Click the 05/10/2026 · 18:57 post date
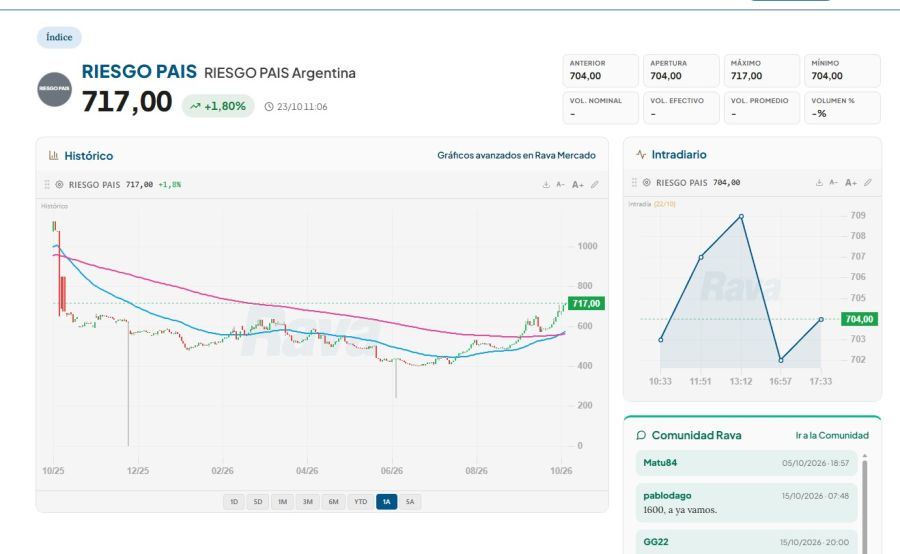The height and width of the screenshot is (554, 900). [815, 463]
